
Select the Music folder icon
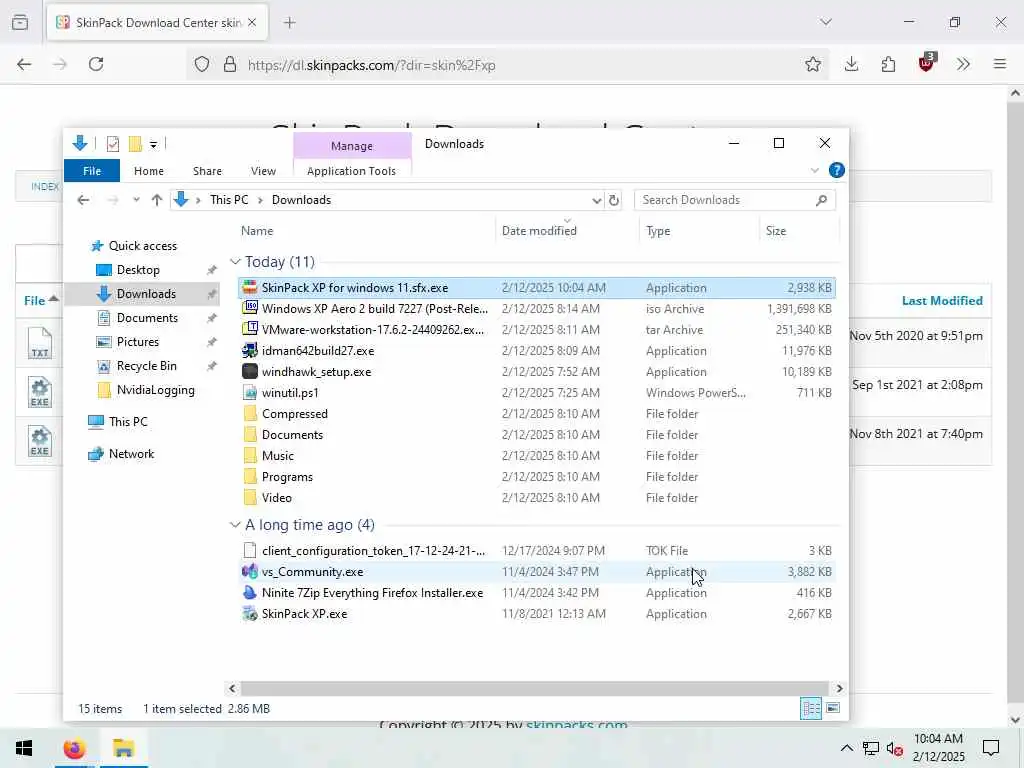tap(249, 456)
